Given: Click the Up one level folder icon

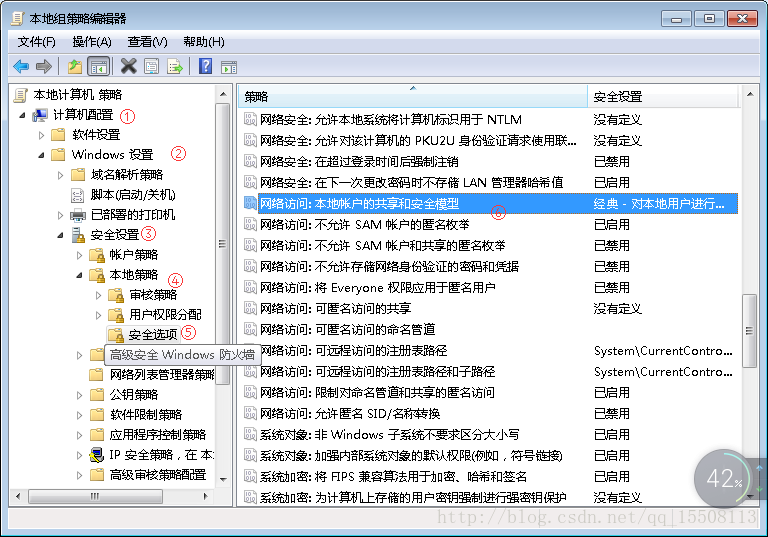Looking at the screenshot, I should click(74, 66).
